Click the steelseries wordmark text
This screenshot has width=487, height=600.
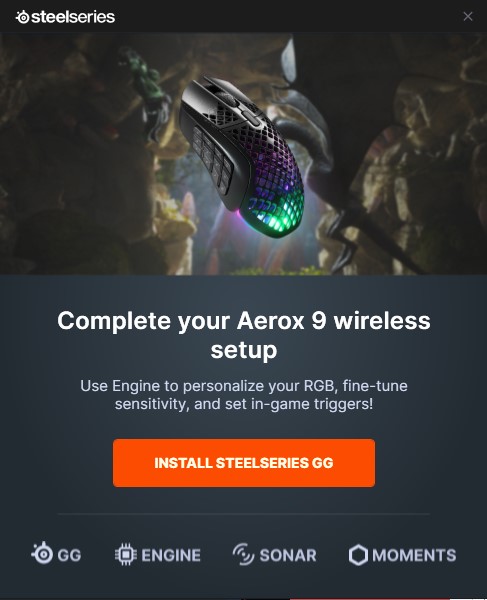[73, 17]
